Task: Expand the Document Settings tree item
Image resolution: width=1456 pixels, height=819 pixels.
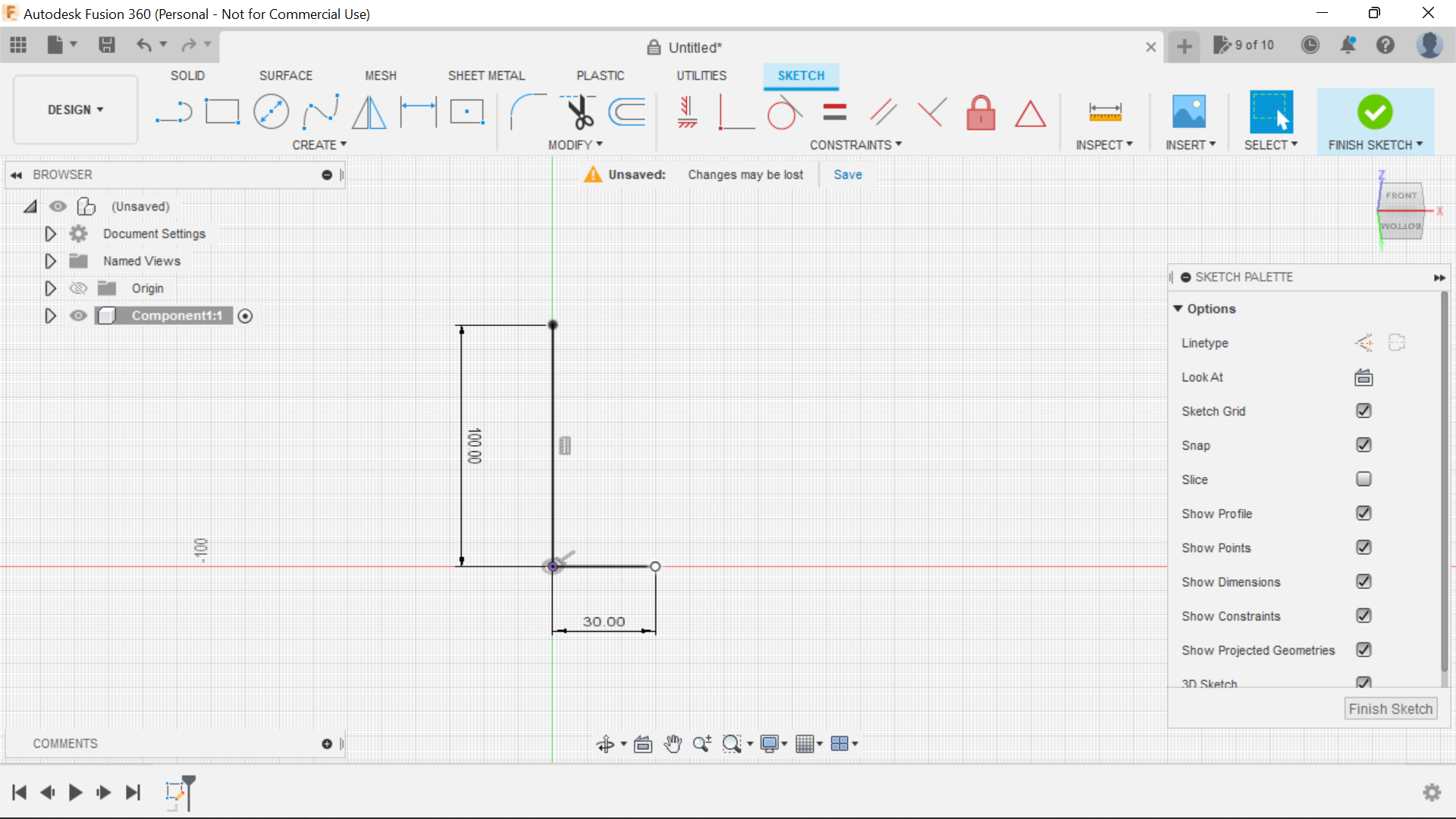Action: [x=50, y=234]
